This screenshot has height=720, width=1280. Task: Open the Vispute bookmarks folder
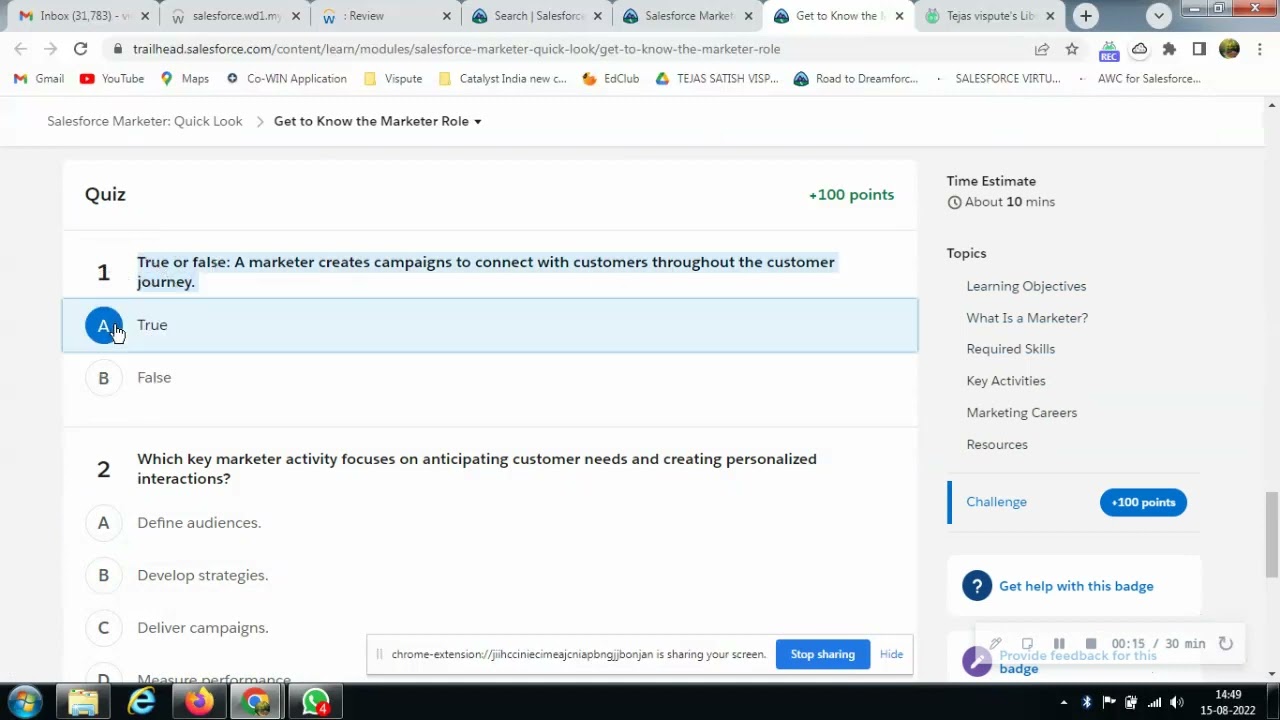pos(392,79)
